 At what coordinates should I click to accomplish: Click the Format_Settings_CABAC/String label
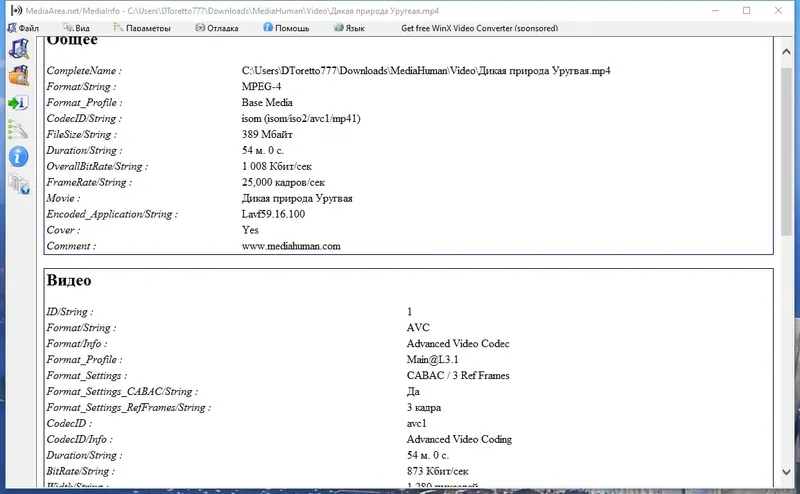pyautogui.click(x=122, y=391)
